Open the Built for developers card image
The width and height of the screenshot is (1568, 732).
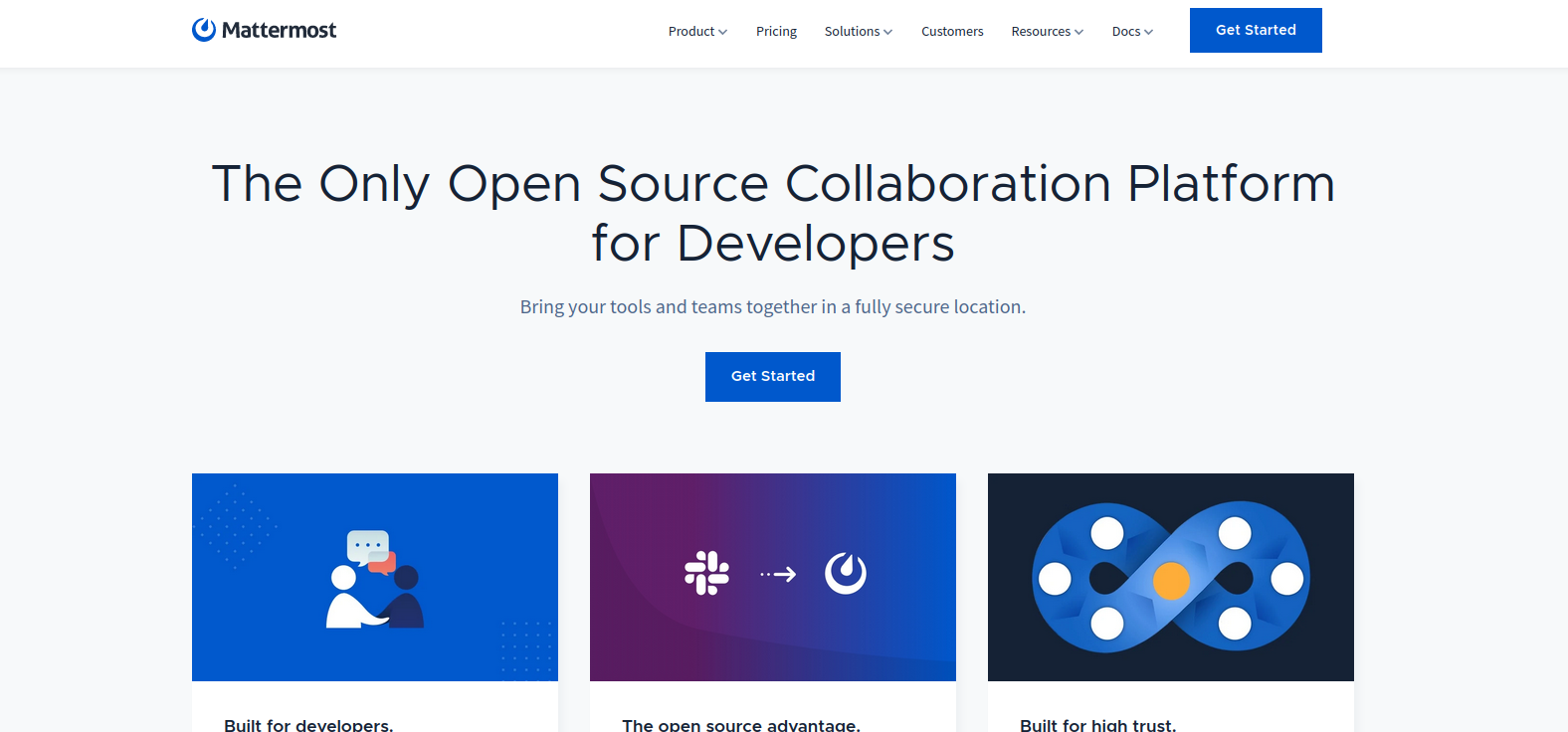(x=375, y=577)
